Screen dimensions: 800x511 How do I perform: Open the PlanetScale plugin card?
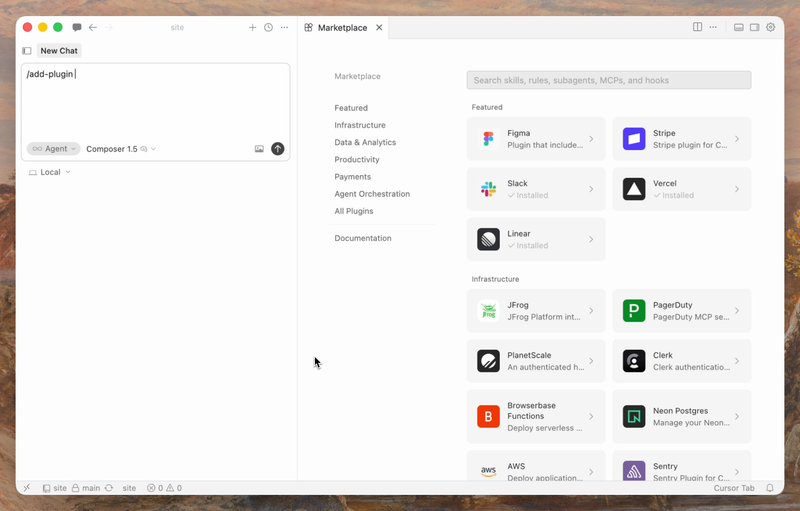pyautogui.click(x=536, y=361)
